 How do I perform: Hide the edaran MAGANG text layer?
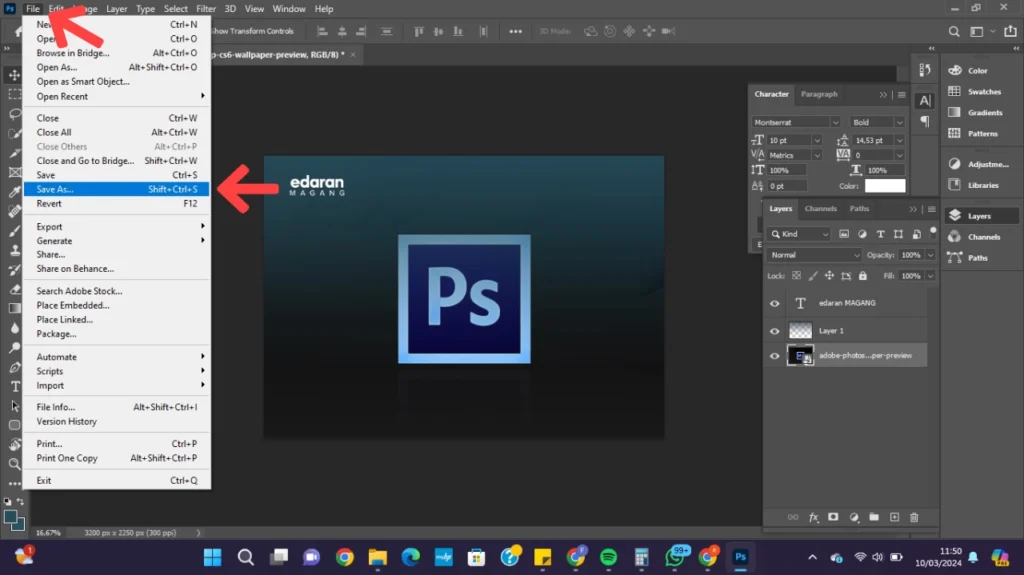[775, 303]
